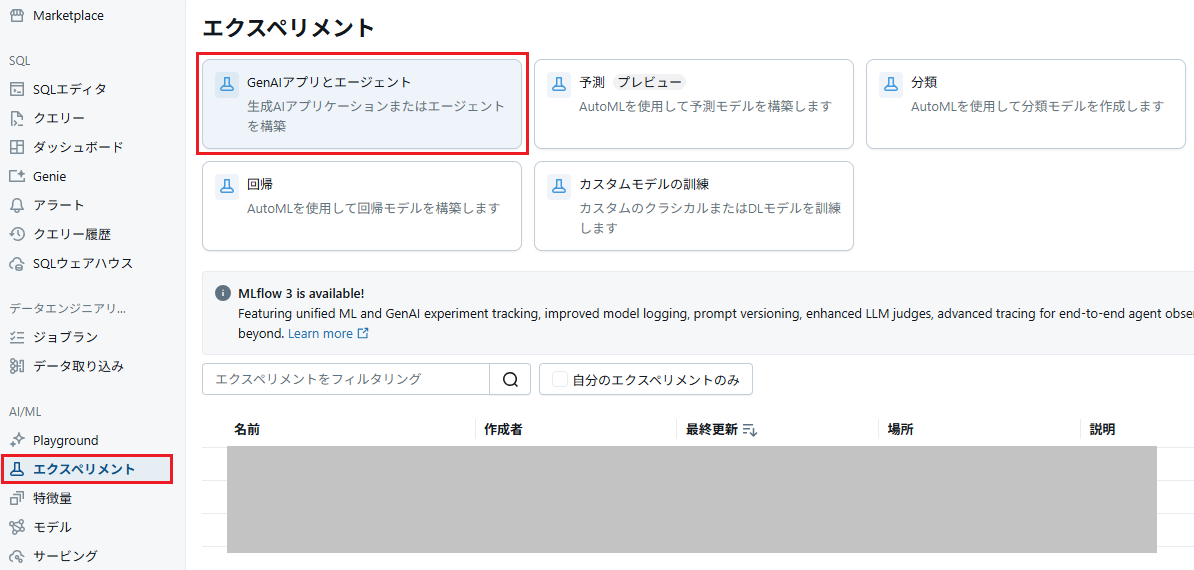Open モデル in the sidebar
Screen dimensions: 1194x570
[52, 527]
